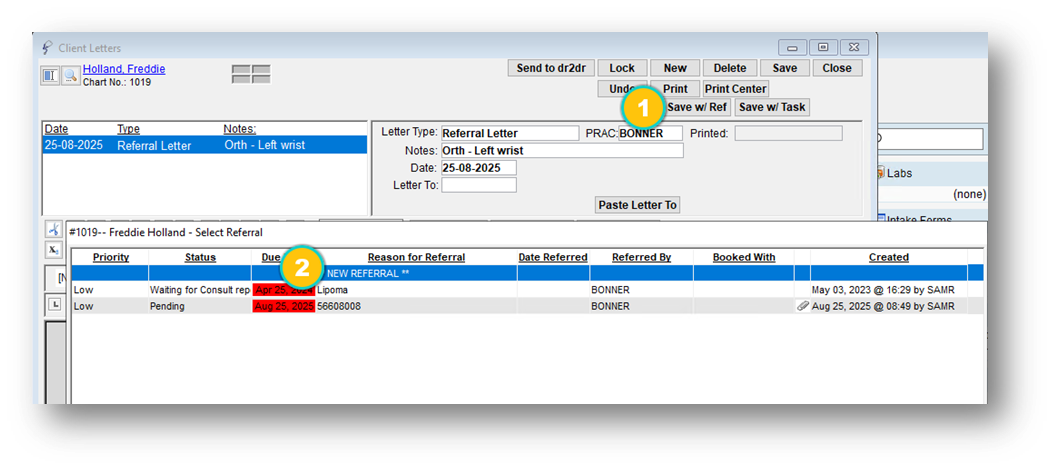Open the Print Center
The width and height of the screenshot is (1053, 469).
pos(735,89)
